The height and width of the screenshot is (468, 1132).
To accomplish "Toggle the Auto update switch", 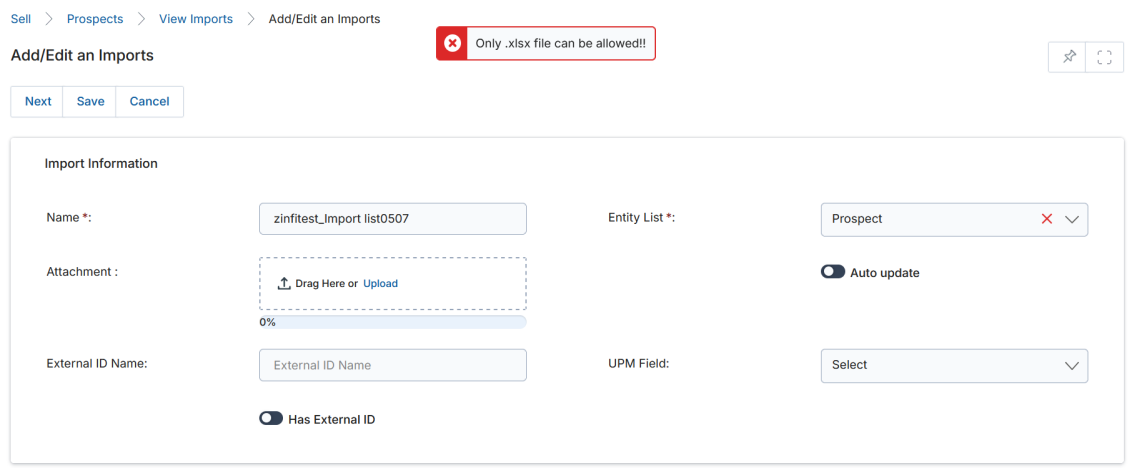I will 833,272.
